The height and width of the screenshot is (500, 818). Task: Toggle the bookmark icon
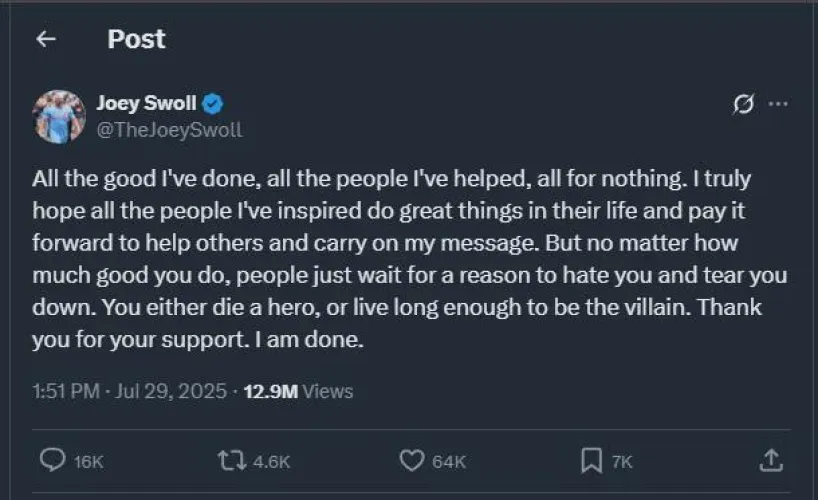coord(590,459)
